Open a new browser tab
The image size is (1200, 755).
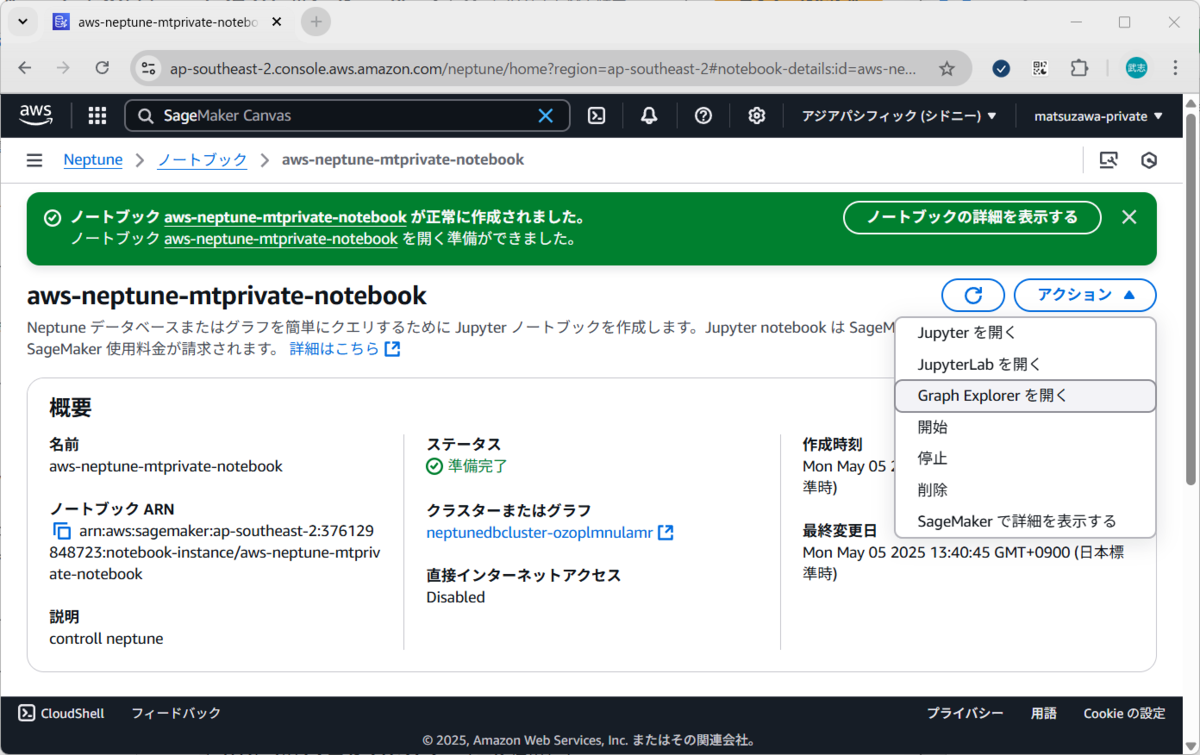click(316, 21)
